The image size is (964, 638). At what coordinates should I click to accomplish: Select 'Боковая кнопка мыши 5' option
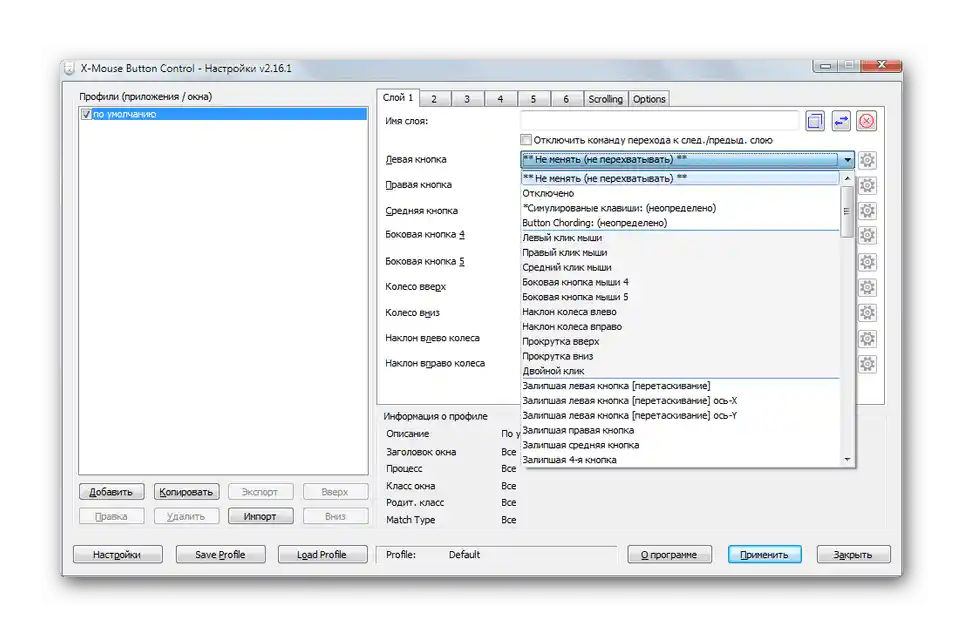click(680, 297)
